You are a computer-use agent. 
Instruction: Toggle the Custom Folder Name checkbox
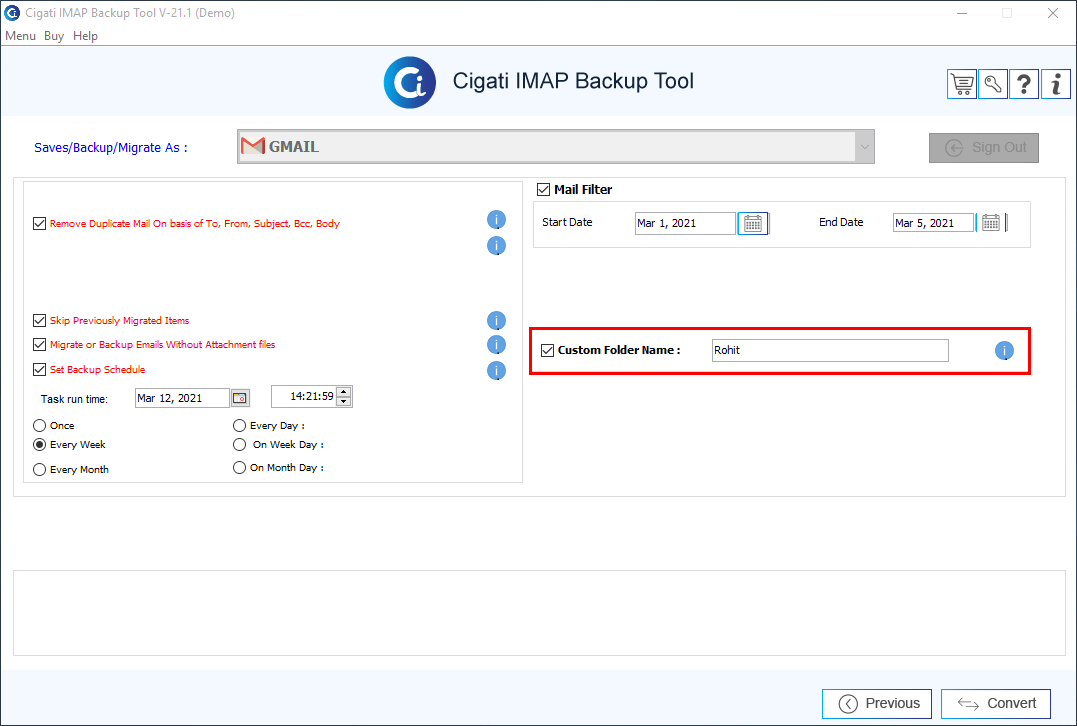click(x=547, y=350)
